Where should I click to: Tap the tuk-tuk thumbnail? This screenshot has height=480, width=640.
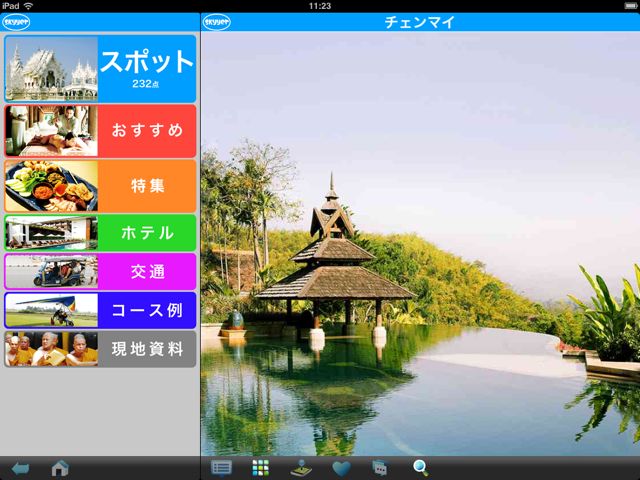(x=51, y=271)
